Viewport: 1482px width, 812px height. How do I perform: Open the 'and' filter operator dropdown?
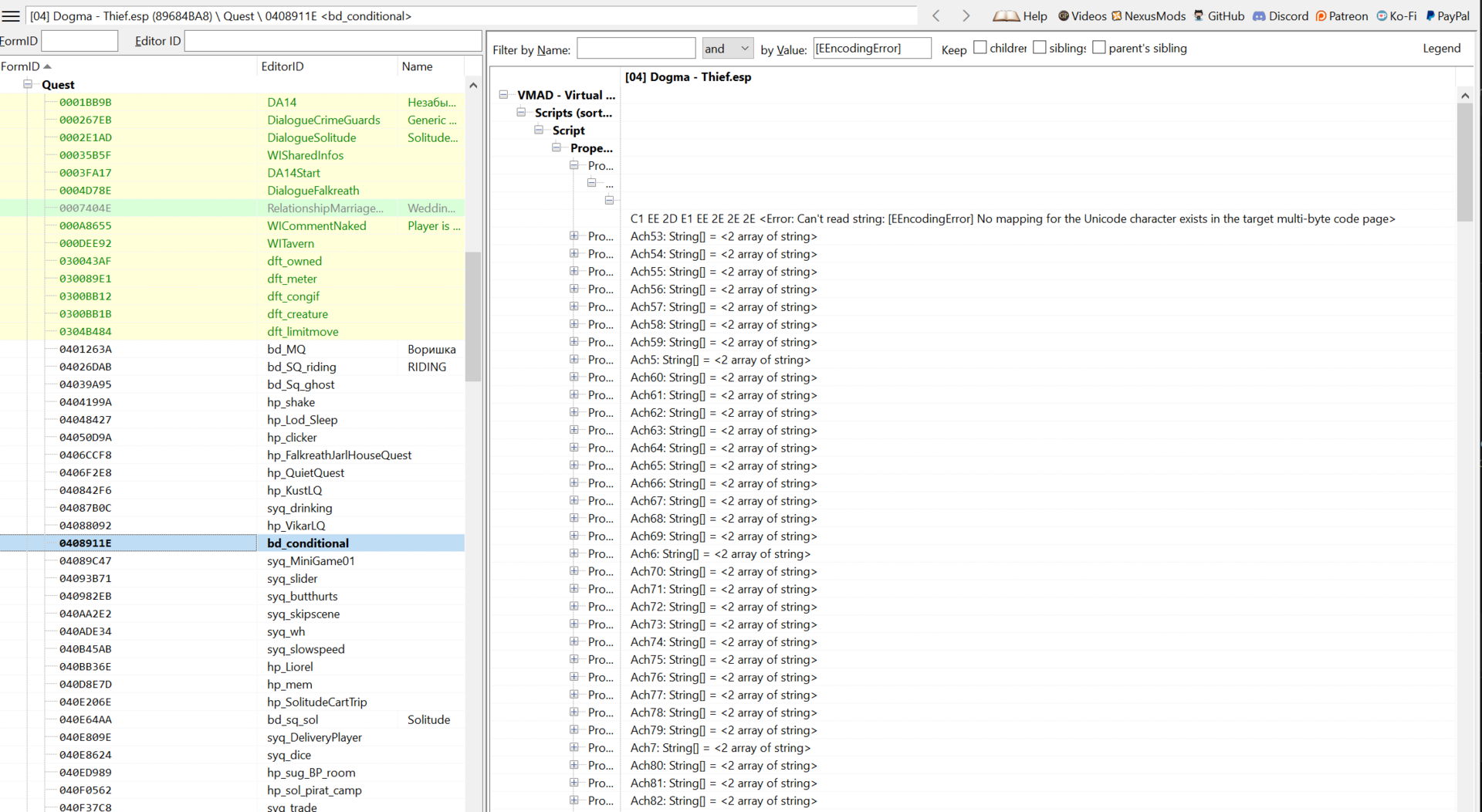pyautogui.click(x=727, y=49)
